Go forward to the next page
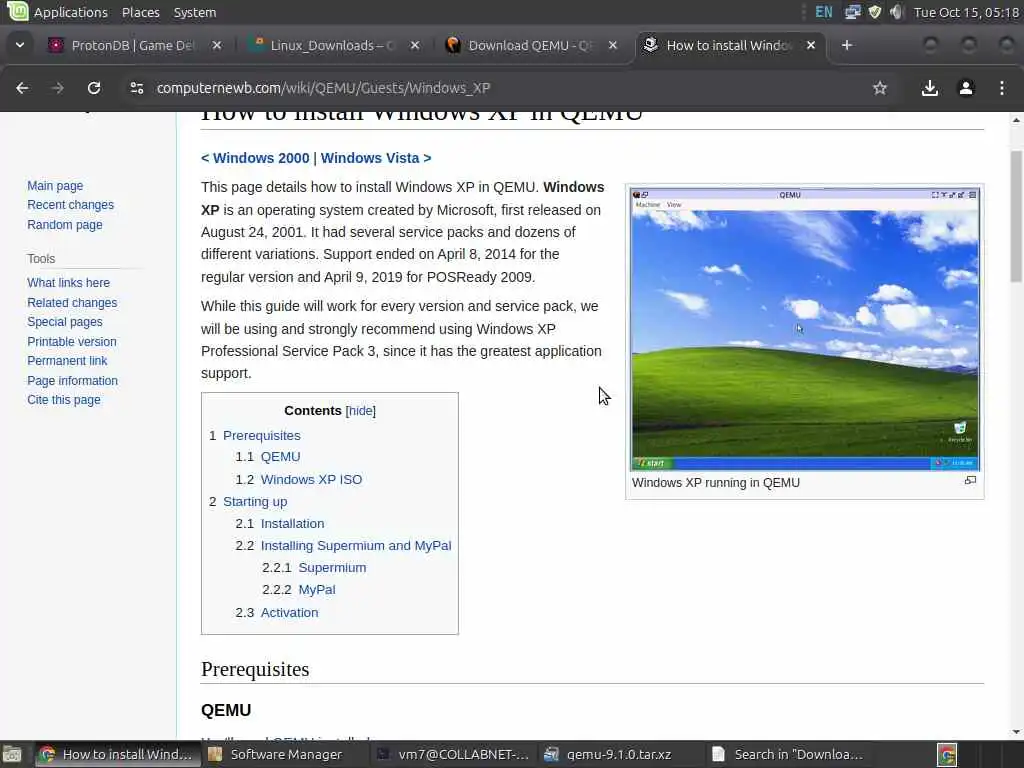 tap(57, 88)
